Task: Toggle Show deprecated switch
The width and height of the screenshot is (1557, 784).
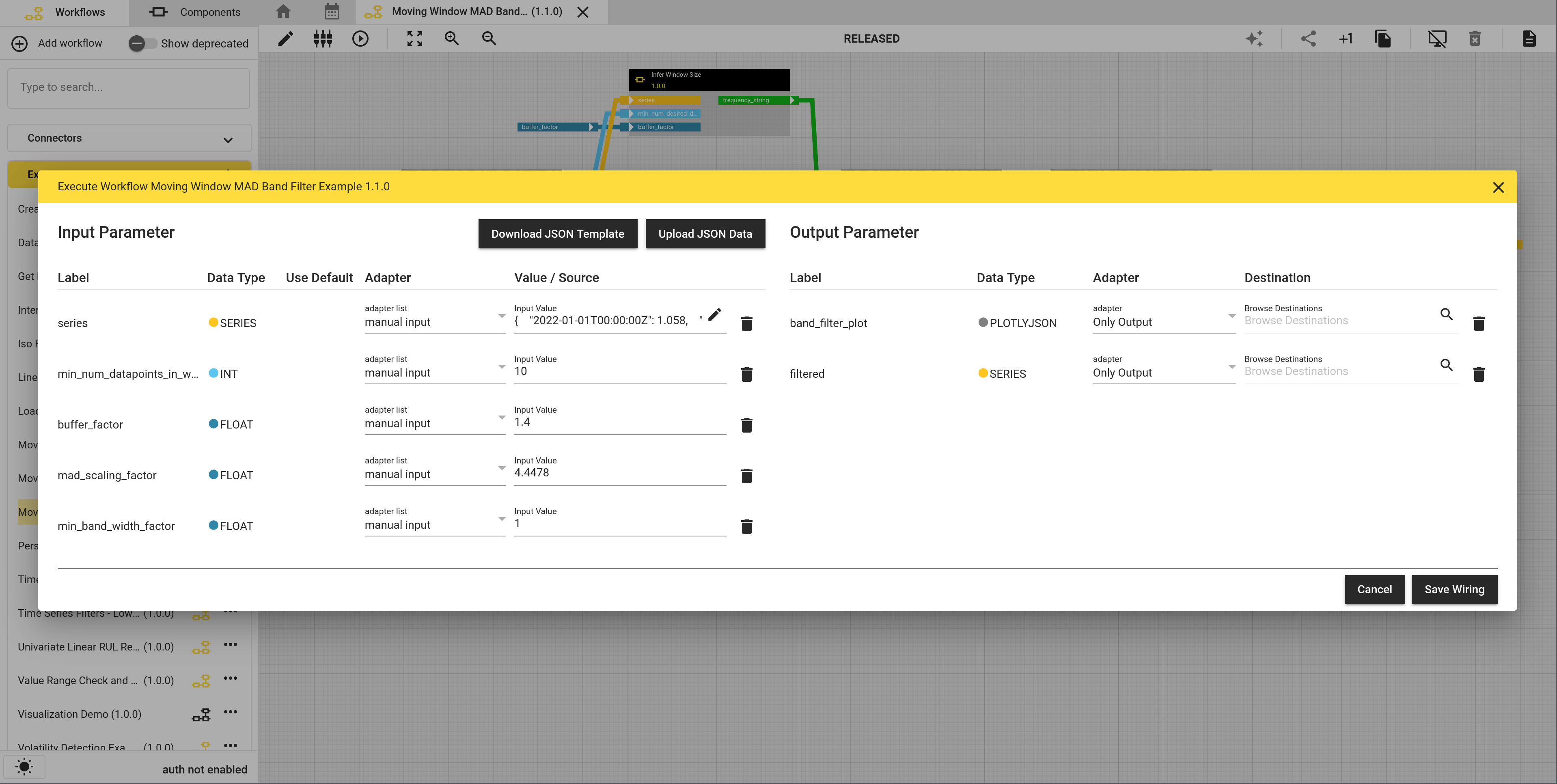Action: point(142,43)
